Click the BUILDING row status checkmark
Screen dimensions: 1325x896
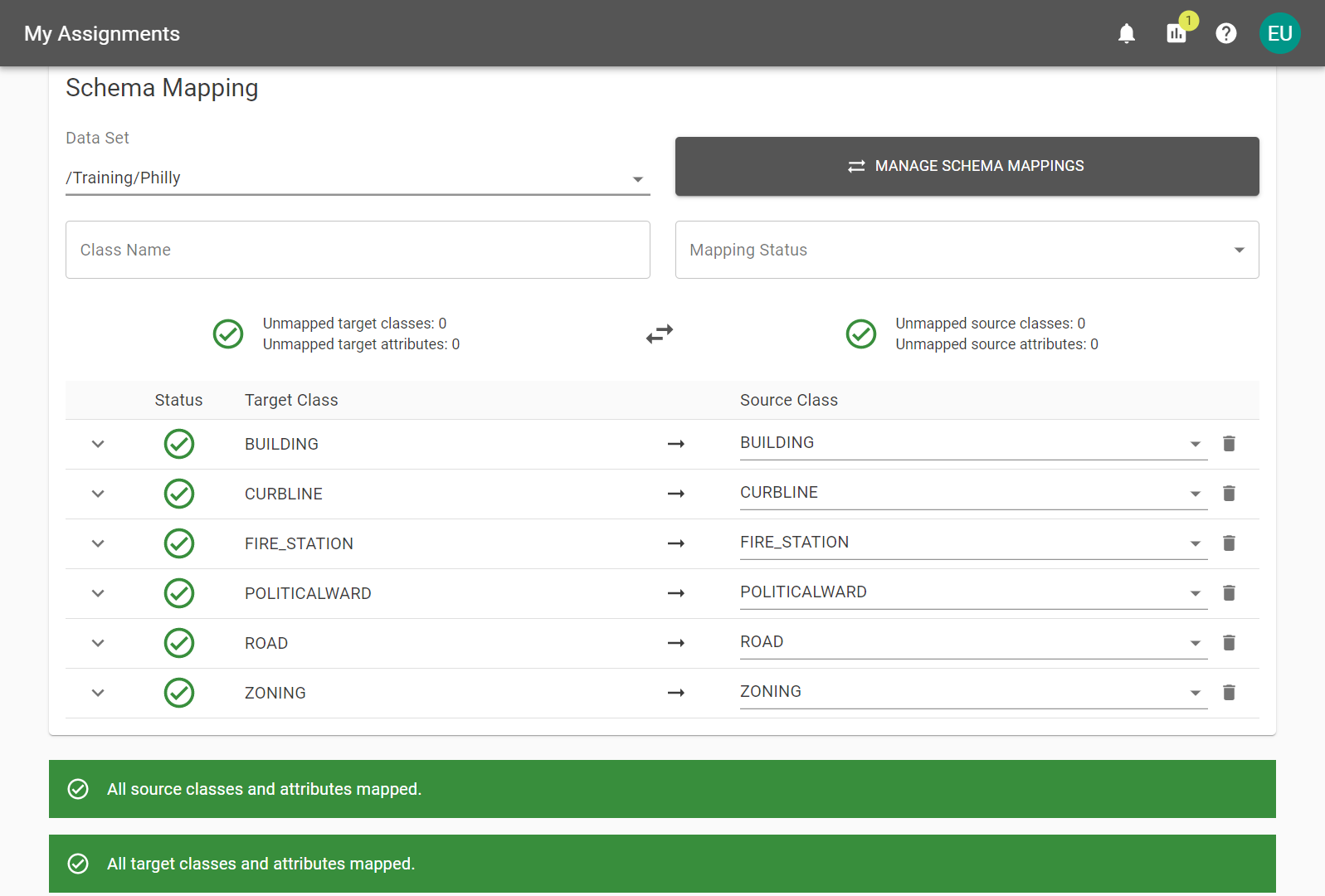(179, 444)
